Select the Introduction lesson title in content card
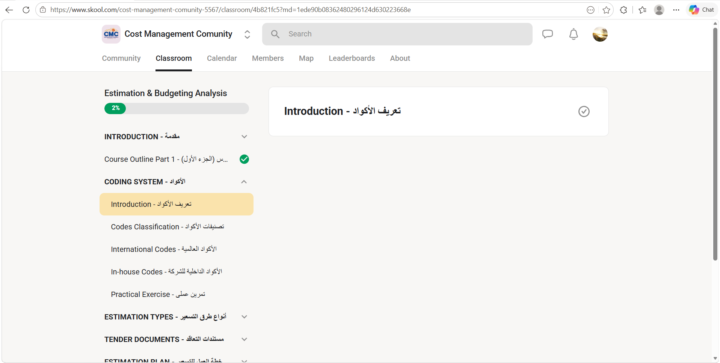Viewport: 720px width, 363px height. (343, 111)
